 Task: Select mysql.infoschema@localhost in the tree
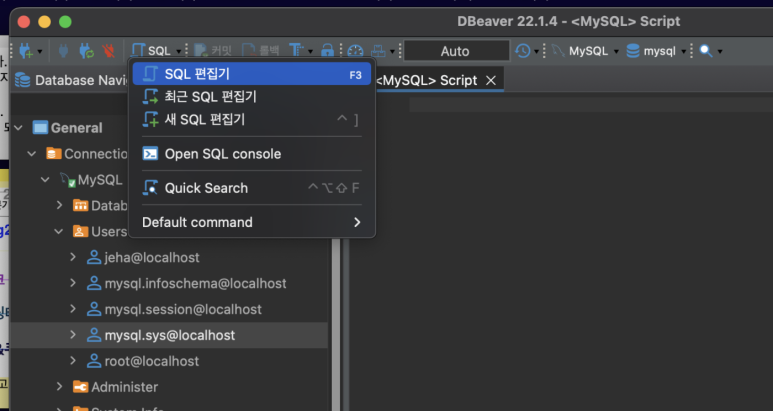tap(195, 283)
